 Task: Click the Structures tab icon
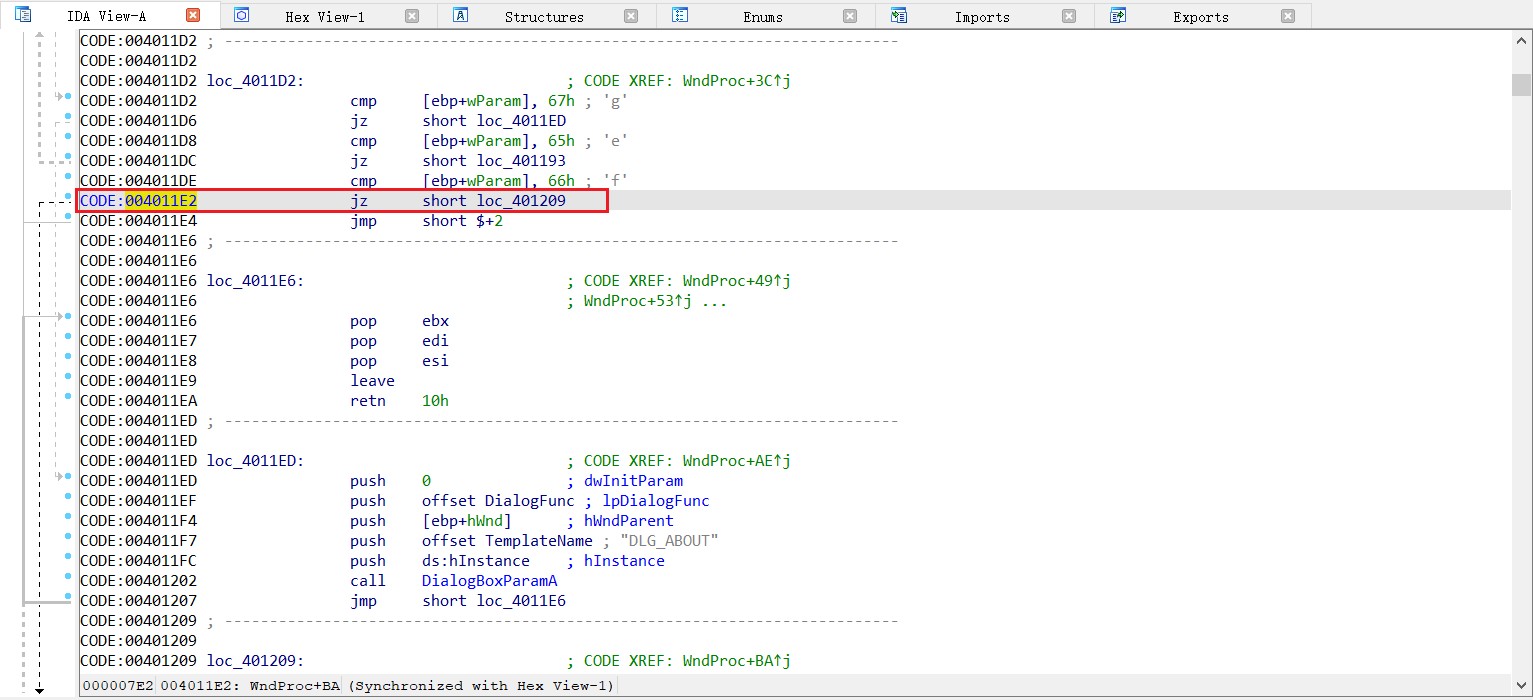point(461,15)
